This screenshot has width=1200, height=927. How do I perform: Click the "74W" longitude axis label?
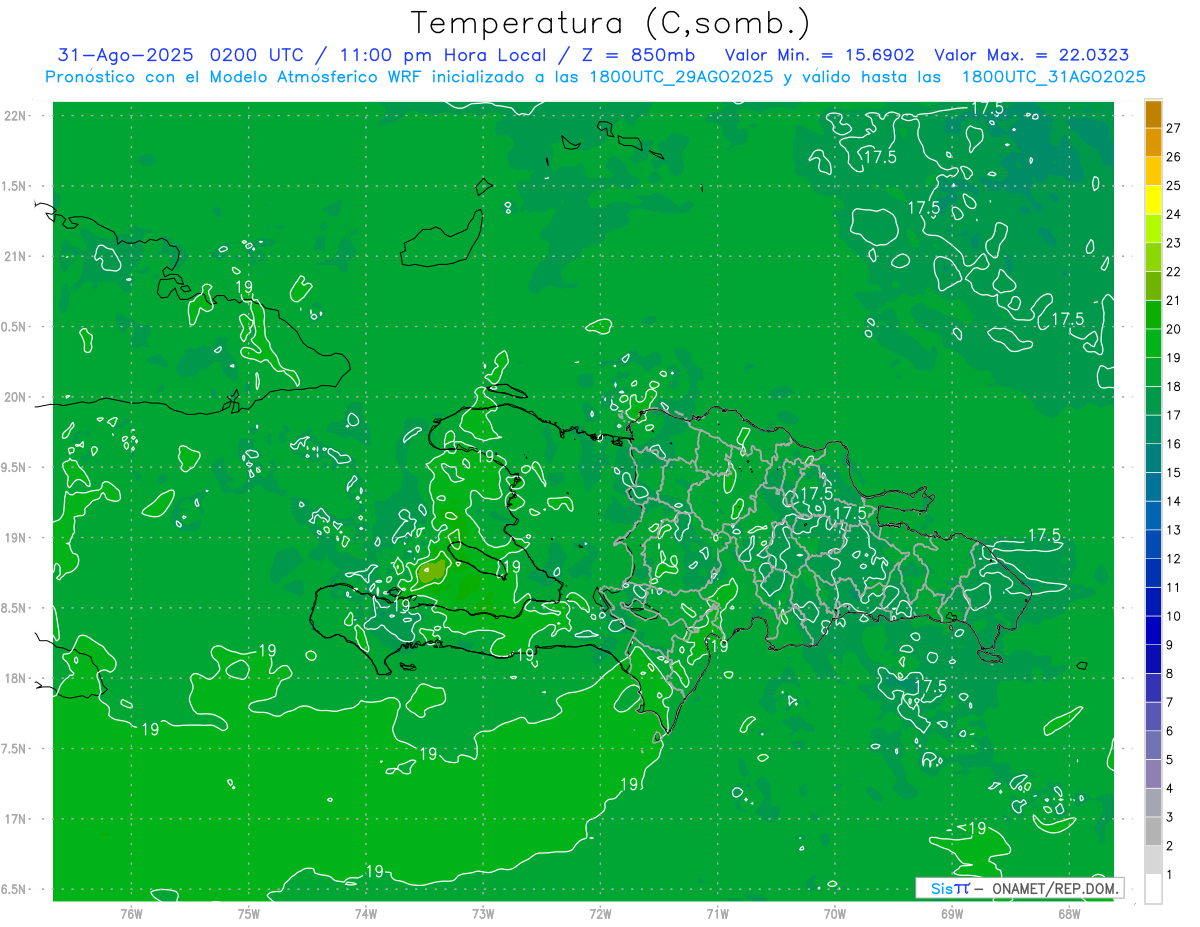366,914
